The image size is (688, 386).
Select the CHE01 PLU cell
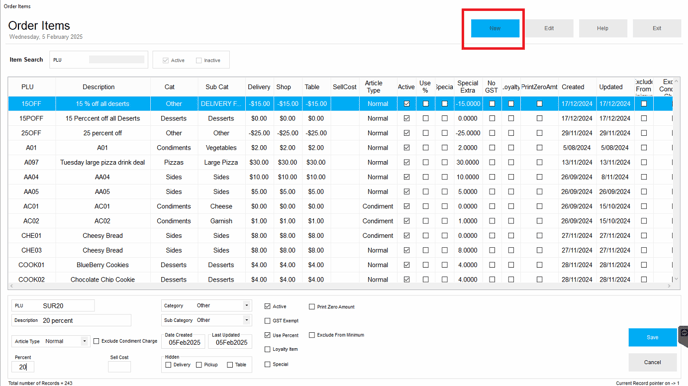(x=31, y=236)
